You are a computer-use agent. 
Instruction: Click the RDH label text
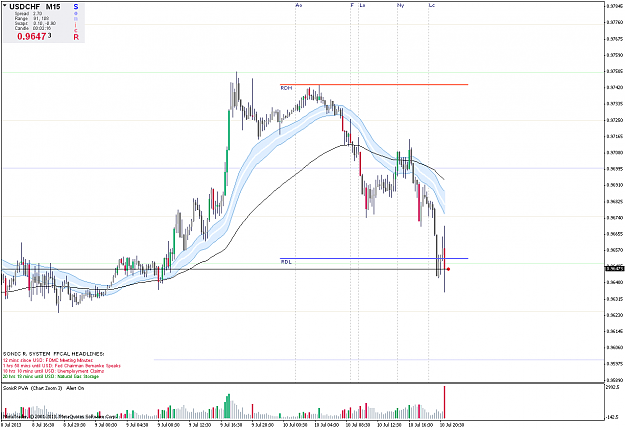[x=286, y=88]
